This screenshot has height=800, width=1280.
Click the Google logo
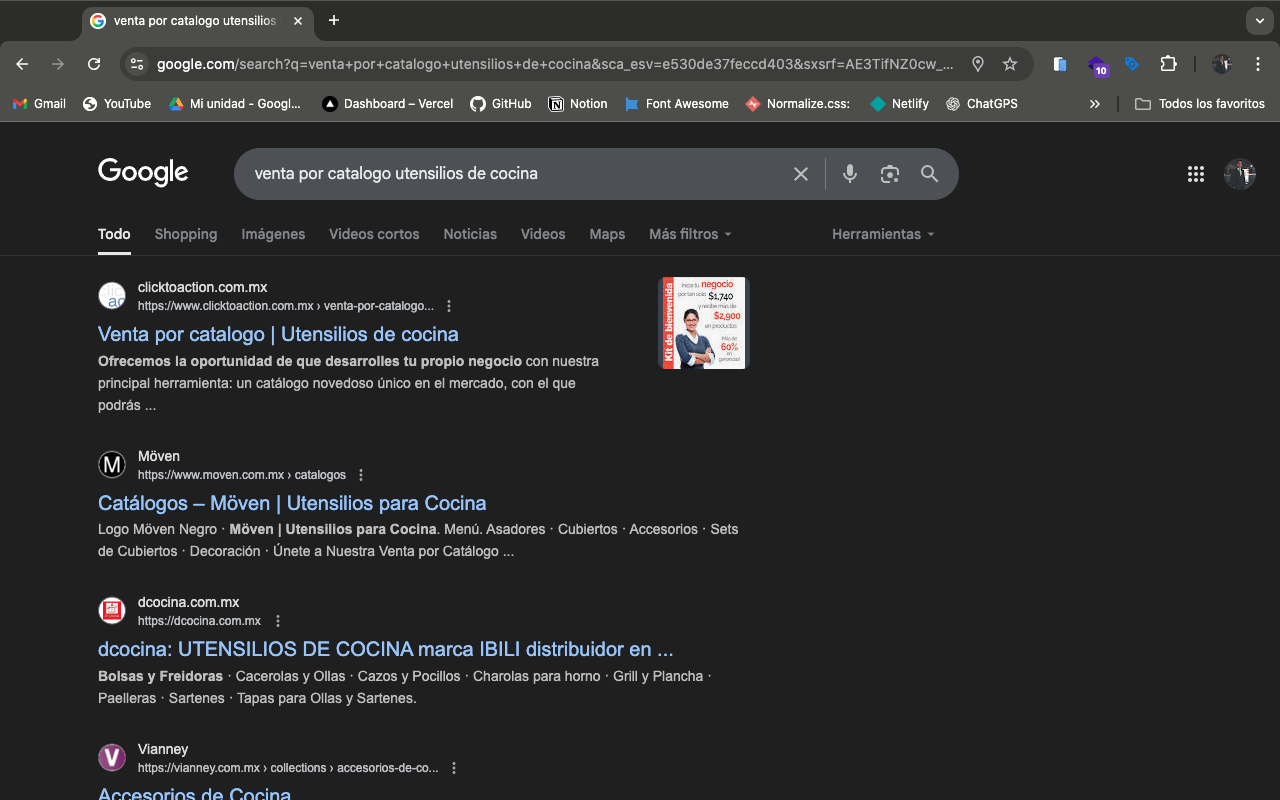point(143,173)
